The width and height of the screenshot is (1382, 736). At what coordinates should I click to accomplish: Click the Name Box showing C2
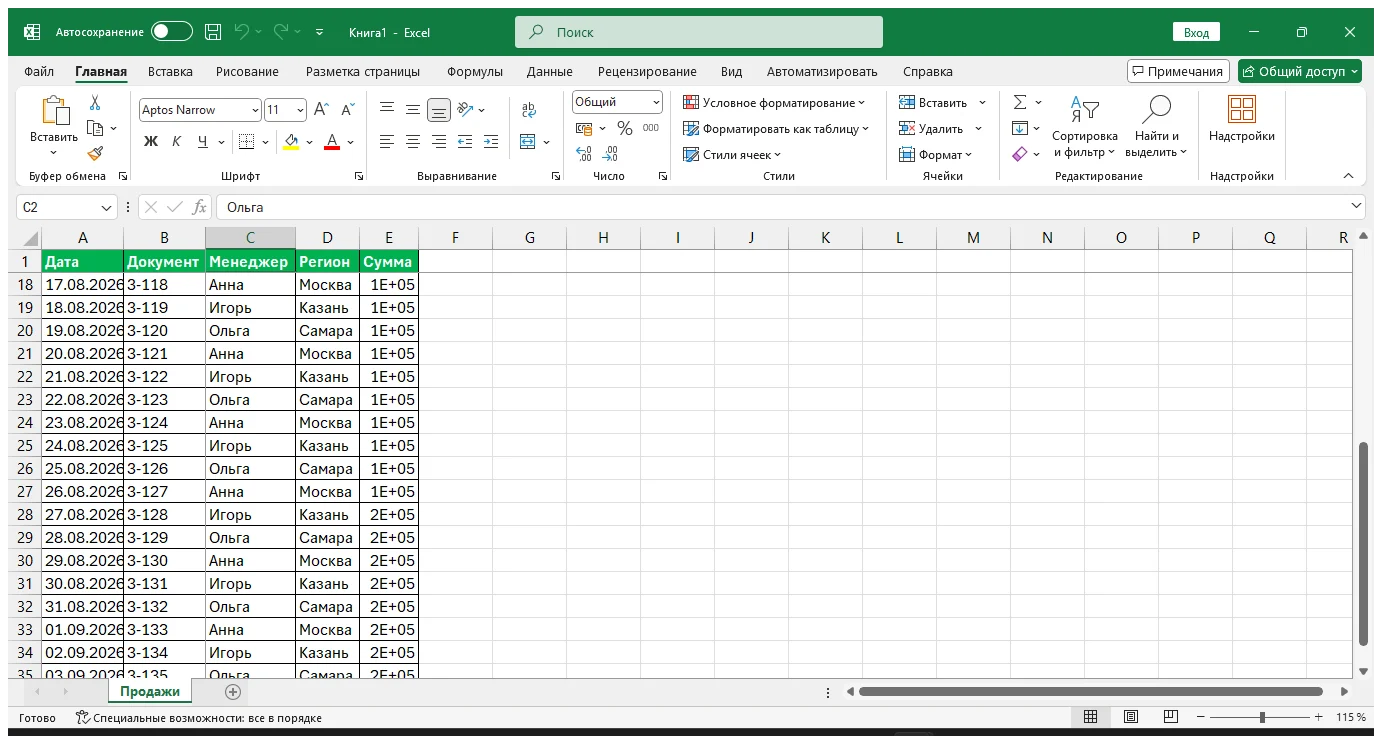click(x=68, y=207)
